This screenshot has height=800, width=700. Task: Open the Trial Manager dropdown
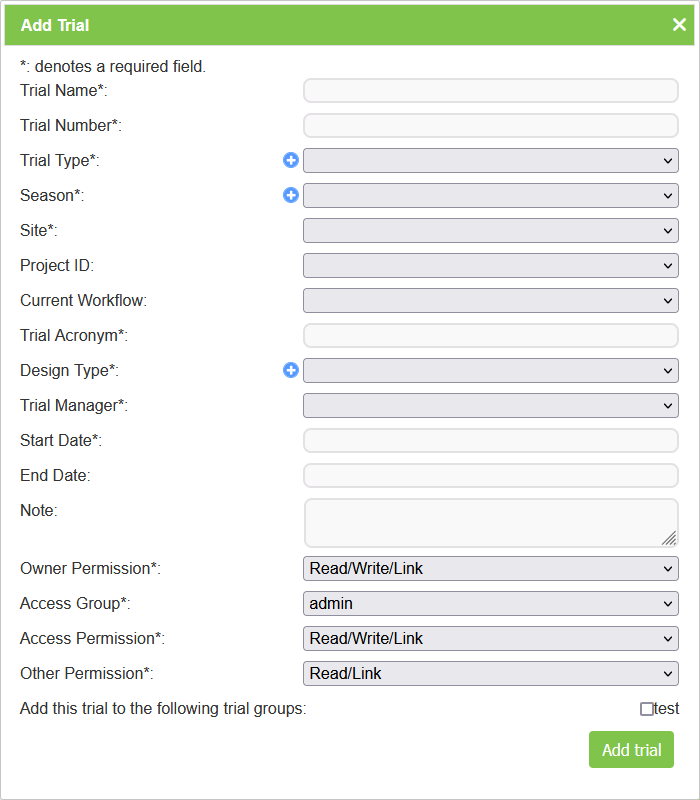coord(490,405)
